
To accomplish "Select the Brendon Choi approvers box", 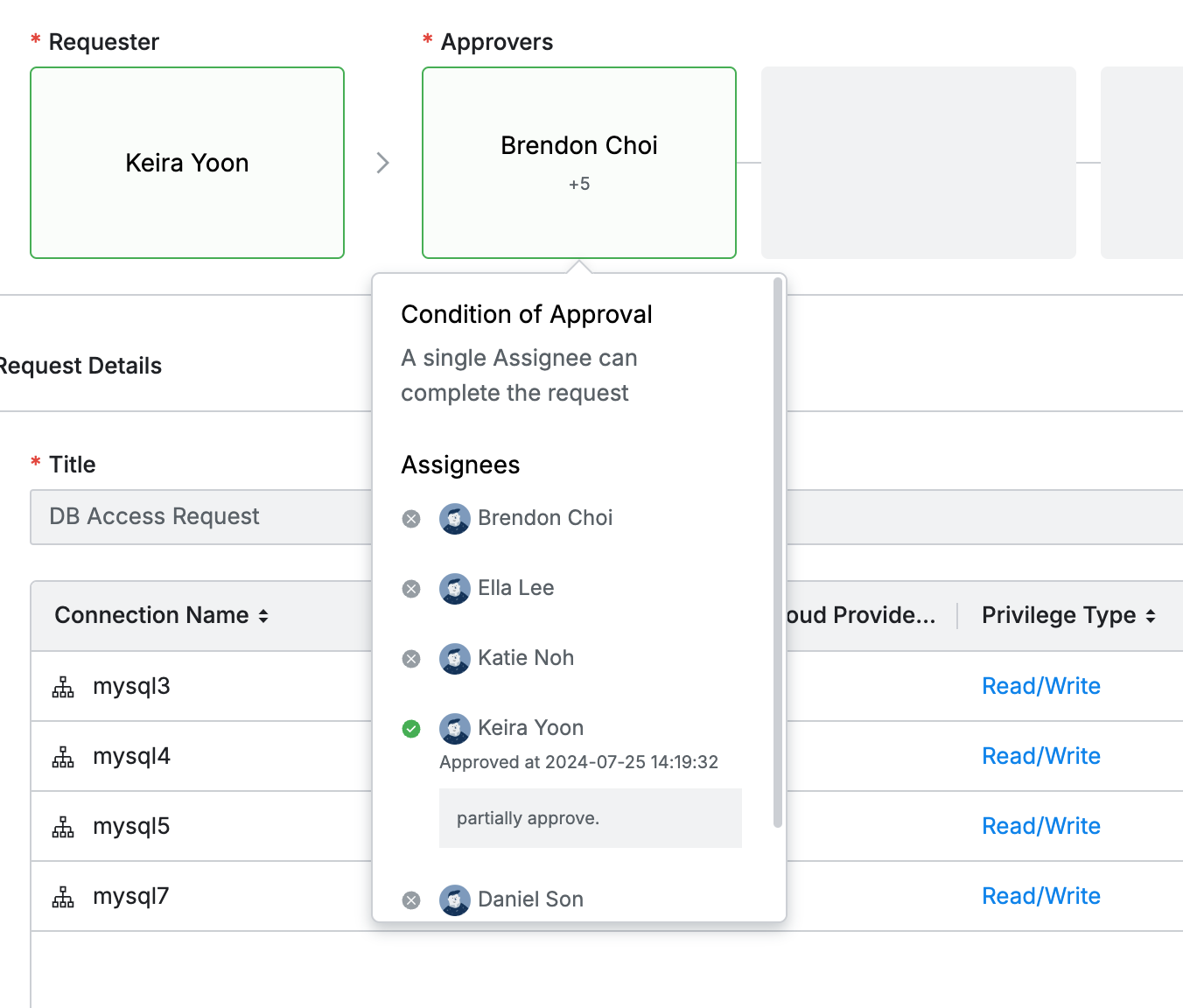I will click(x=578, y=163).
